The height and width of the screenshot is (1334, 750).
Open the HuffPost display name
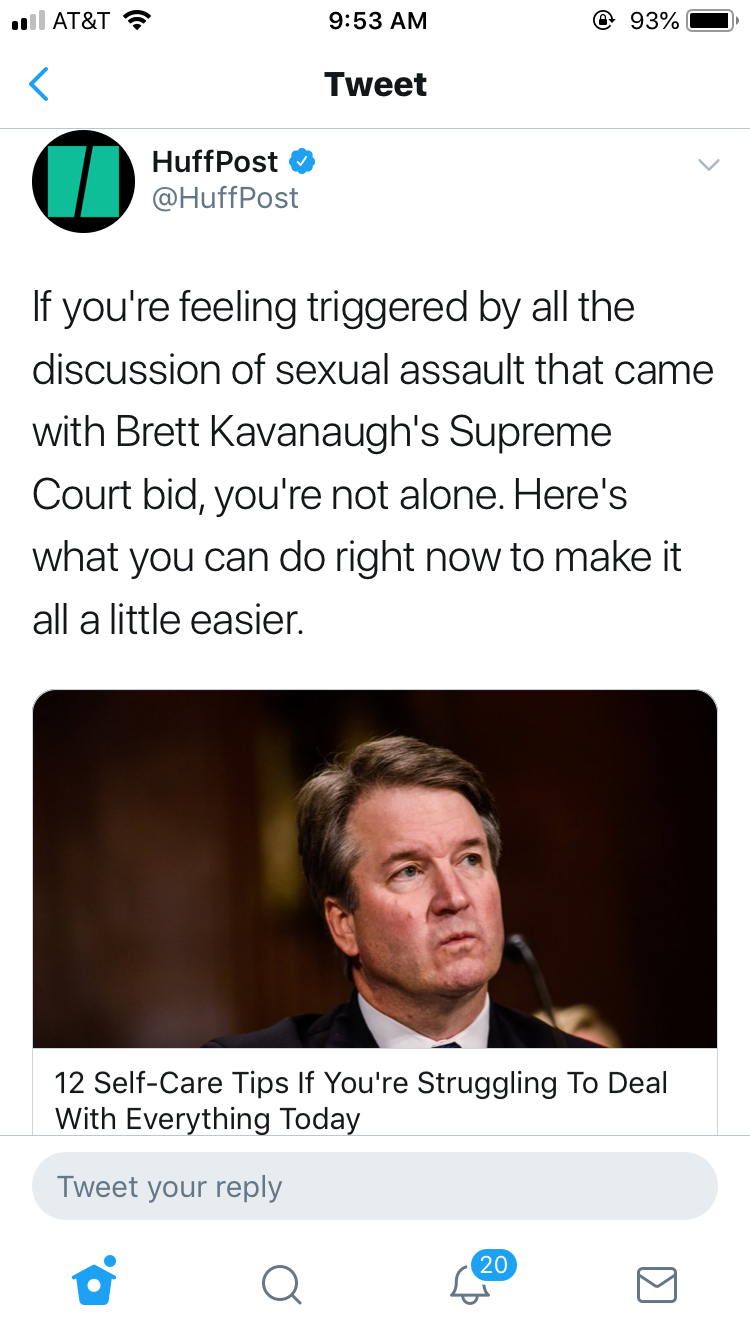tap(215, 161)
